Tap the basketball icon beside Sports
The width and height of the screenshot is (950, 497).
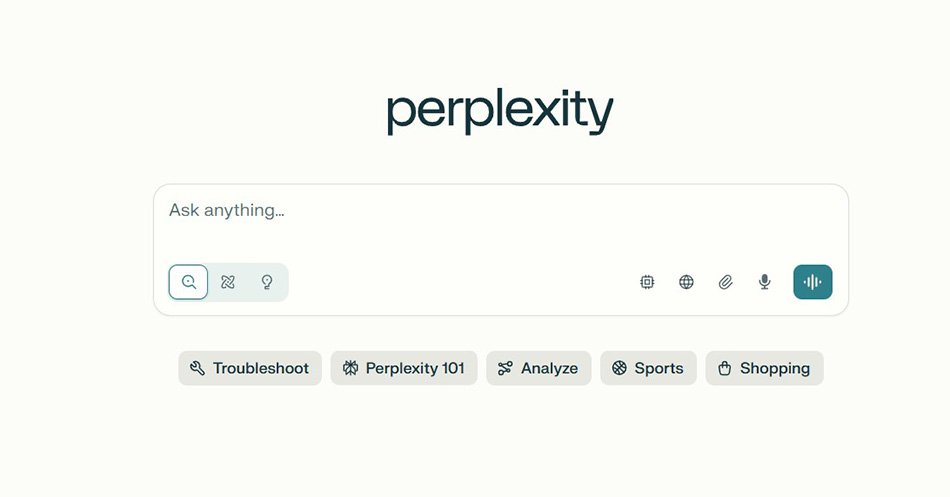(619, 368)
